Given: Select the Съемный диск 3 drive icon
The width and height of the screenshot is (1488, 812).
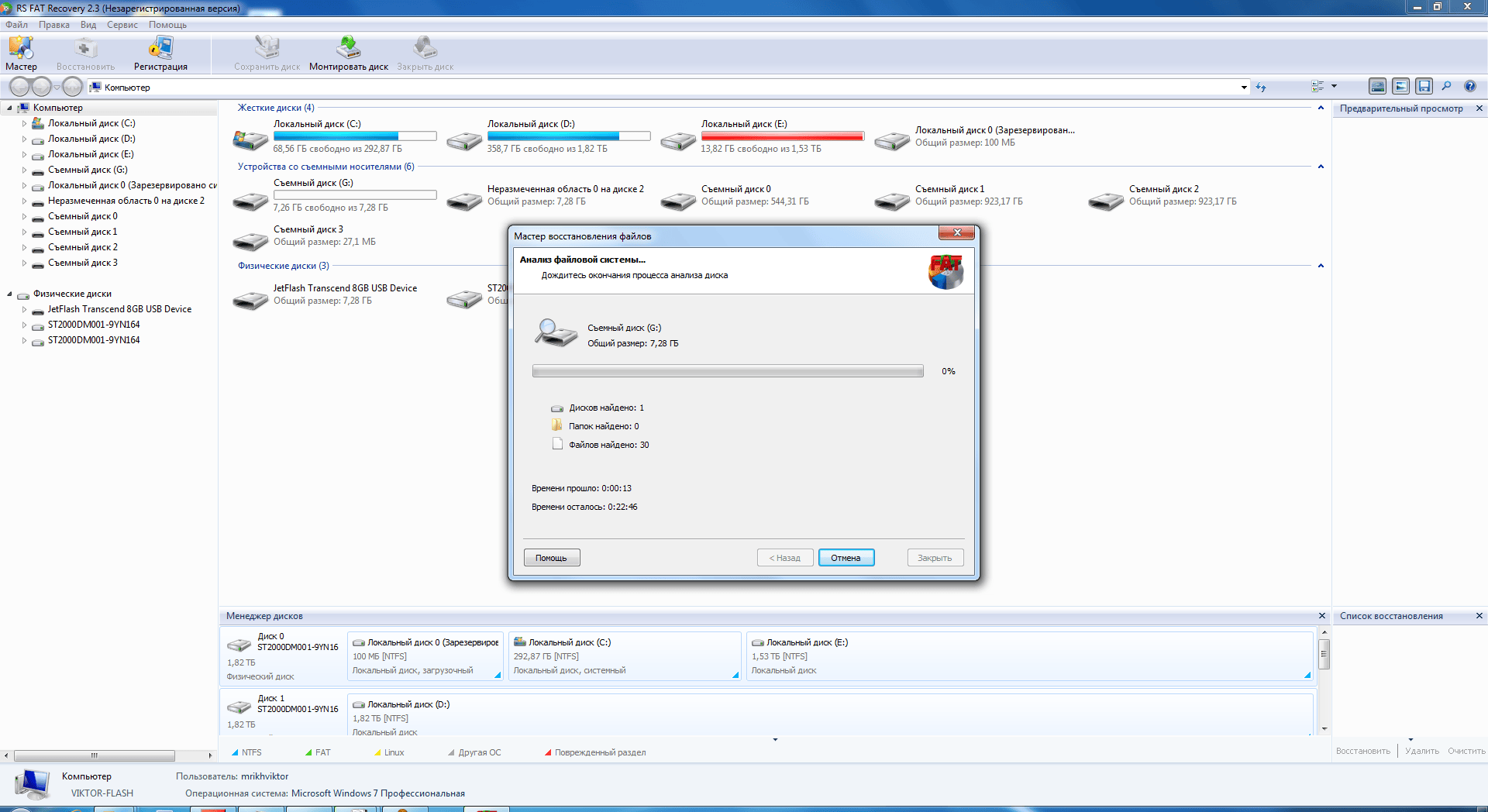Looking at the screenshot, I should 250,240.
